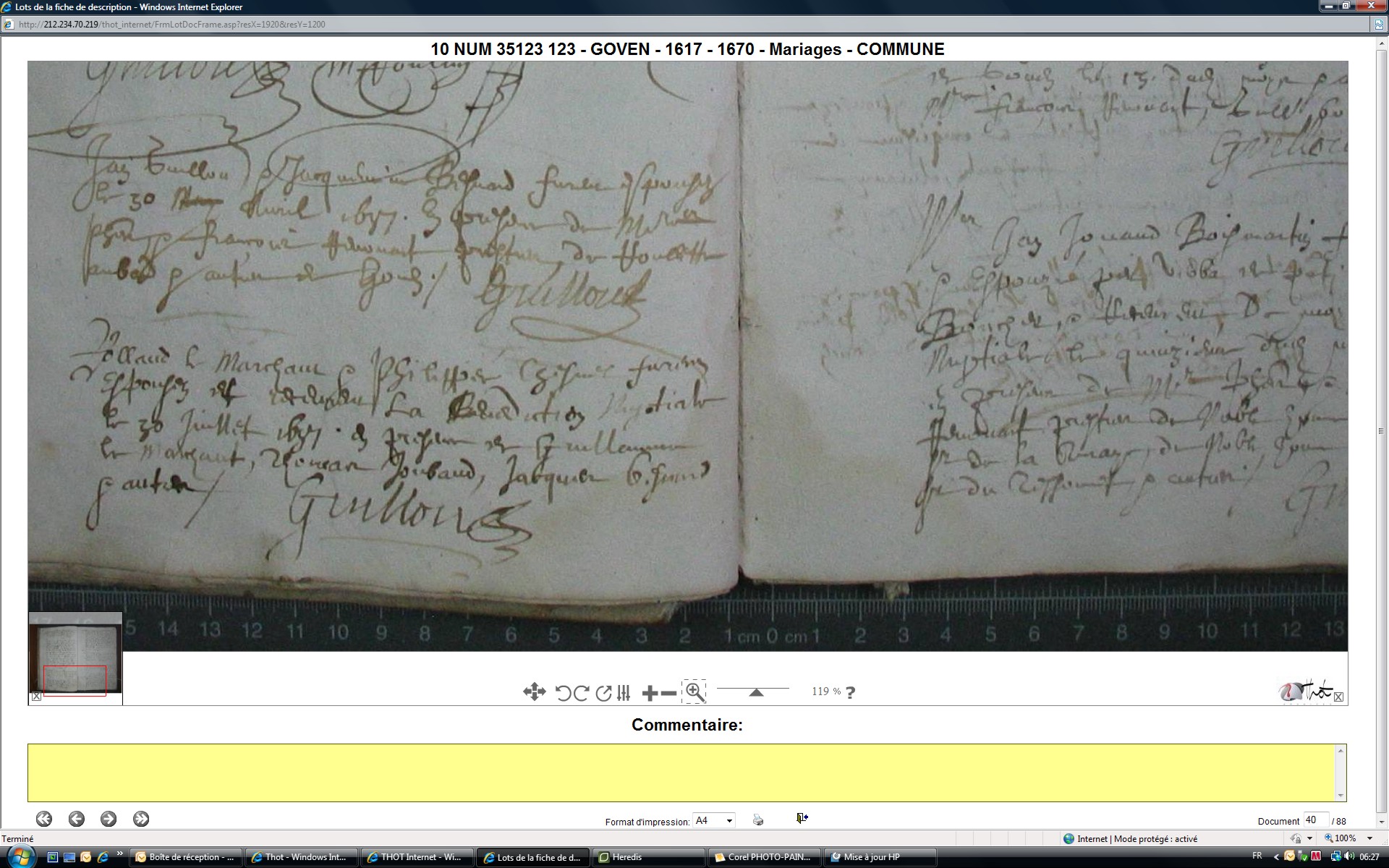
Task: Click the printer icon
Action: (x=757, y=820)
